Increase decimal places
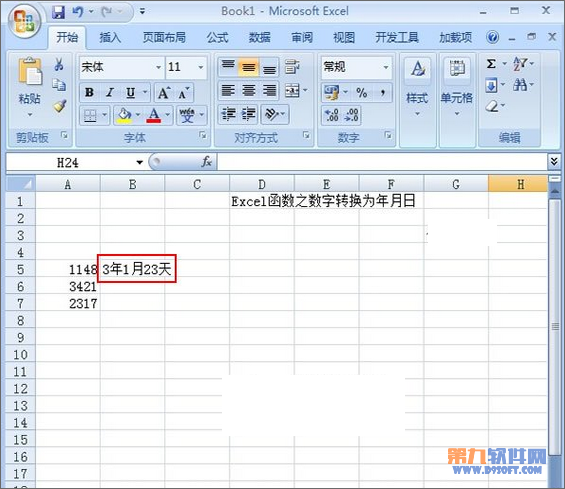The height and width of the screenshot is (489, 565). 331,115
